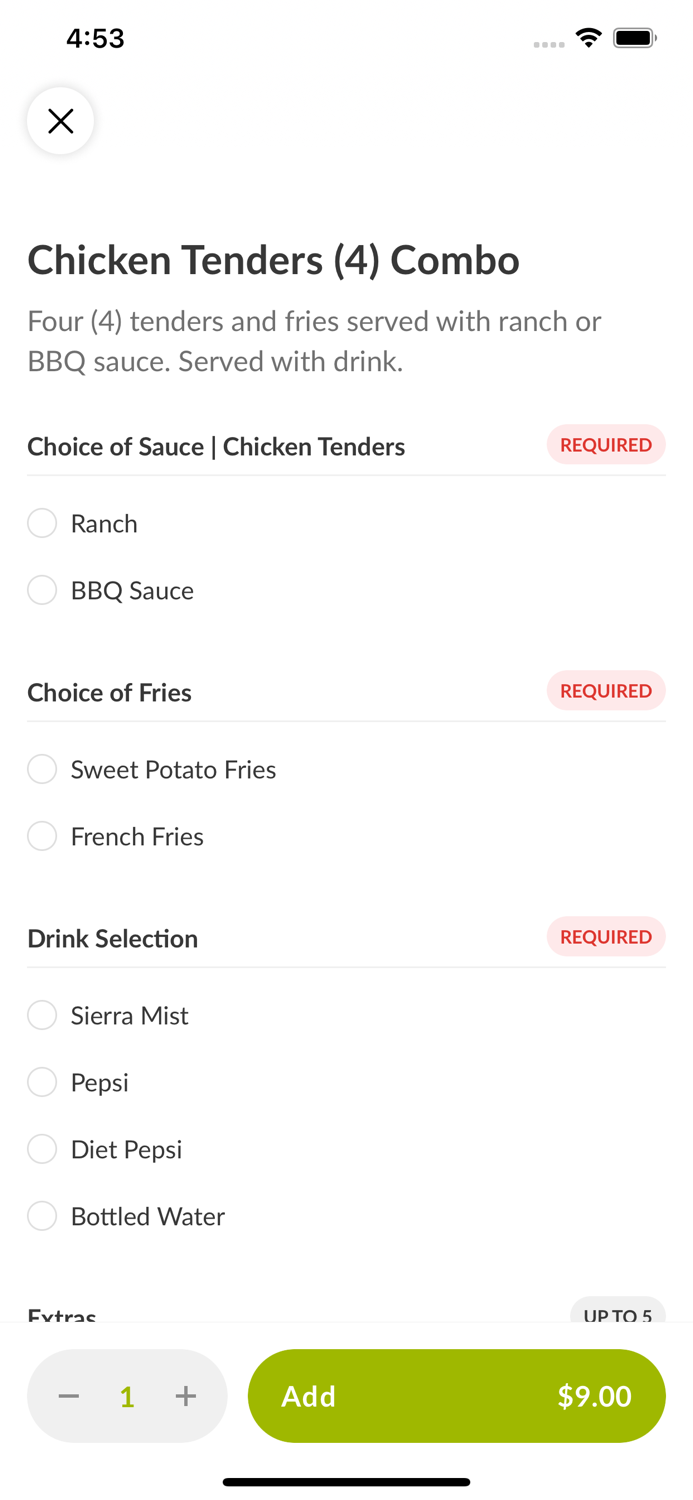Select Pepsi from Drink Selection

42,1082
